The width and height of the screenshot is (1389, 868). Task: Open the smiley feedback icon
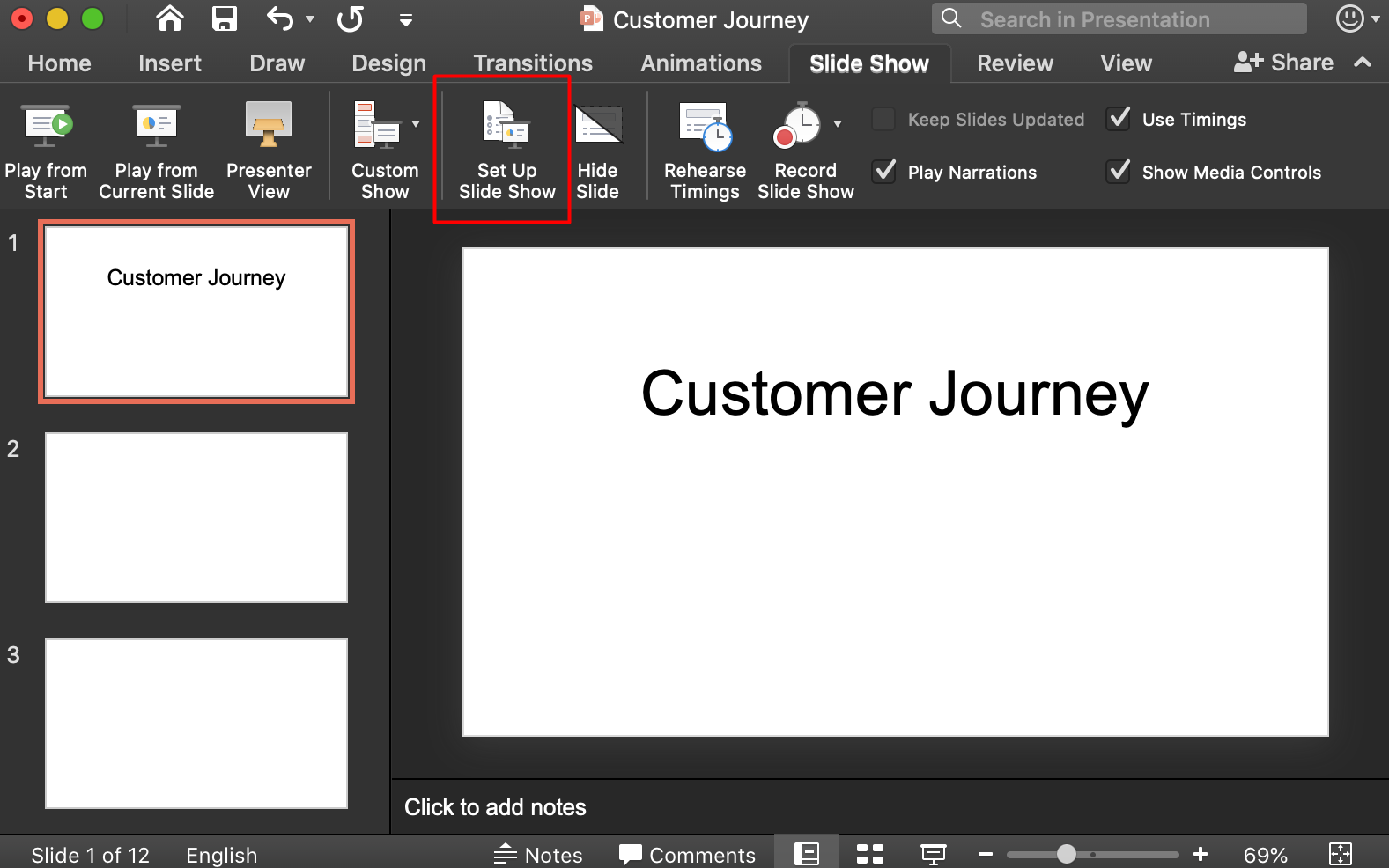[1350, 18]
